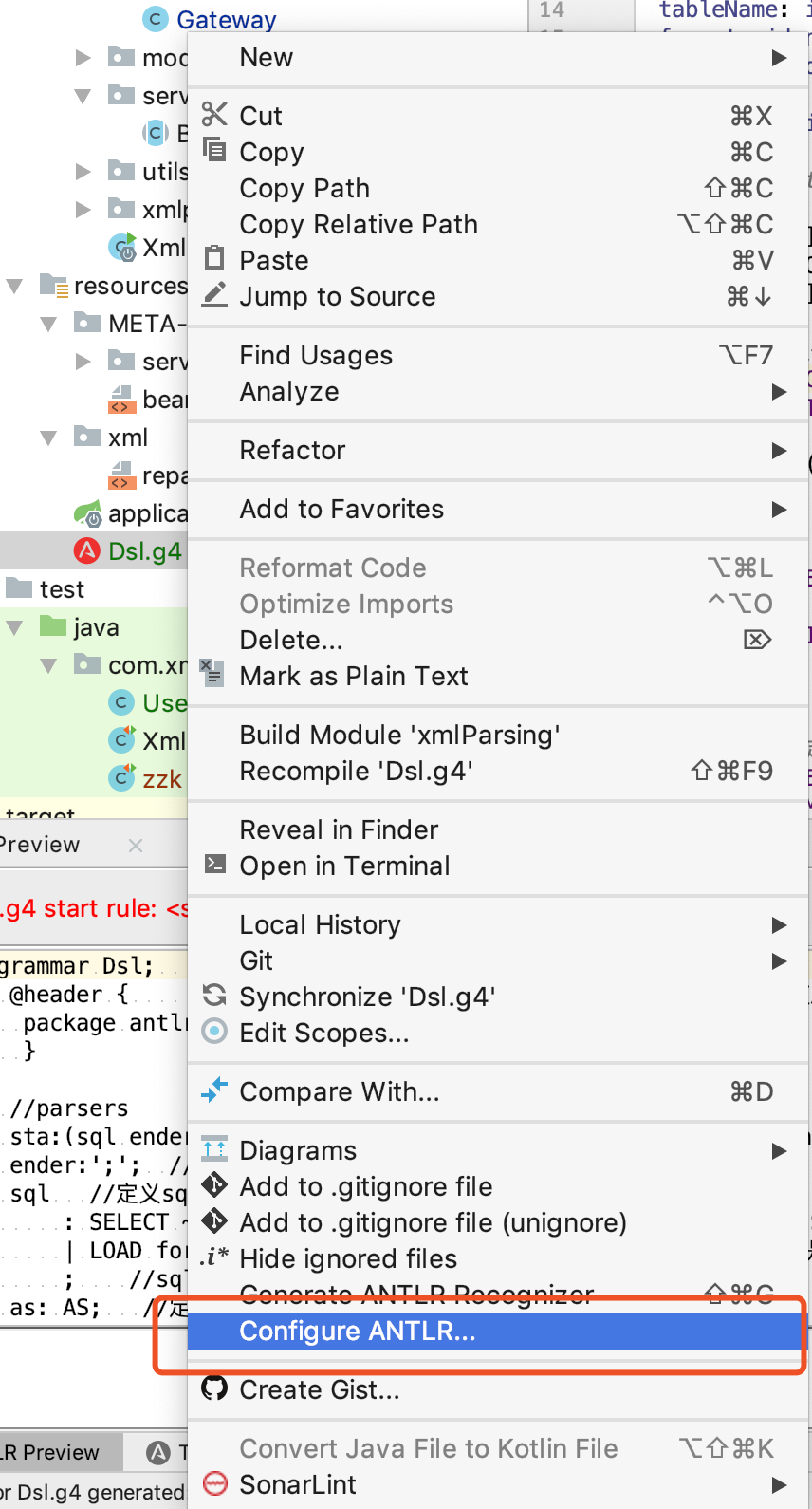Screen dimensions: 812x1509
Task: Click the Compare With arrows icon
Action: (x=215, y=1090)
